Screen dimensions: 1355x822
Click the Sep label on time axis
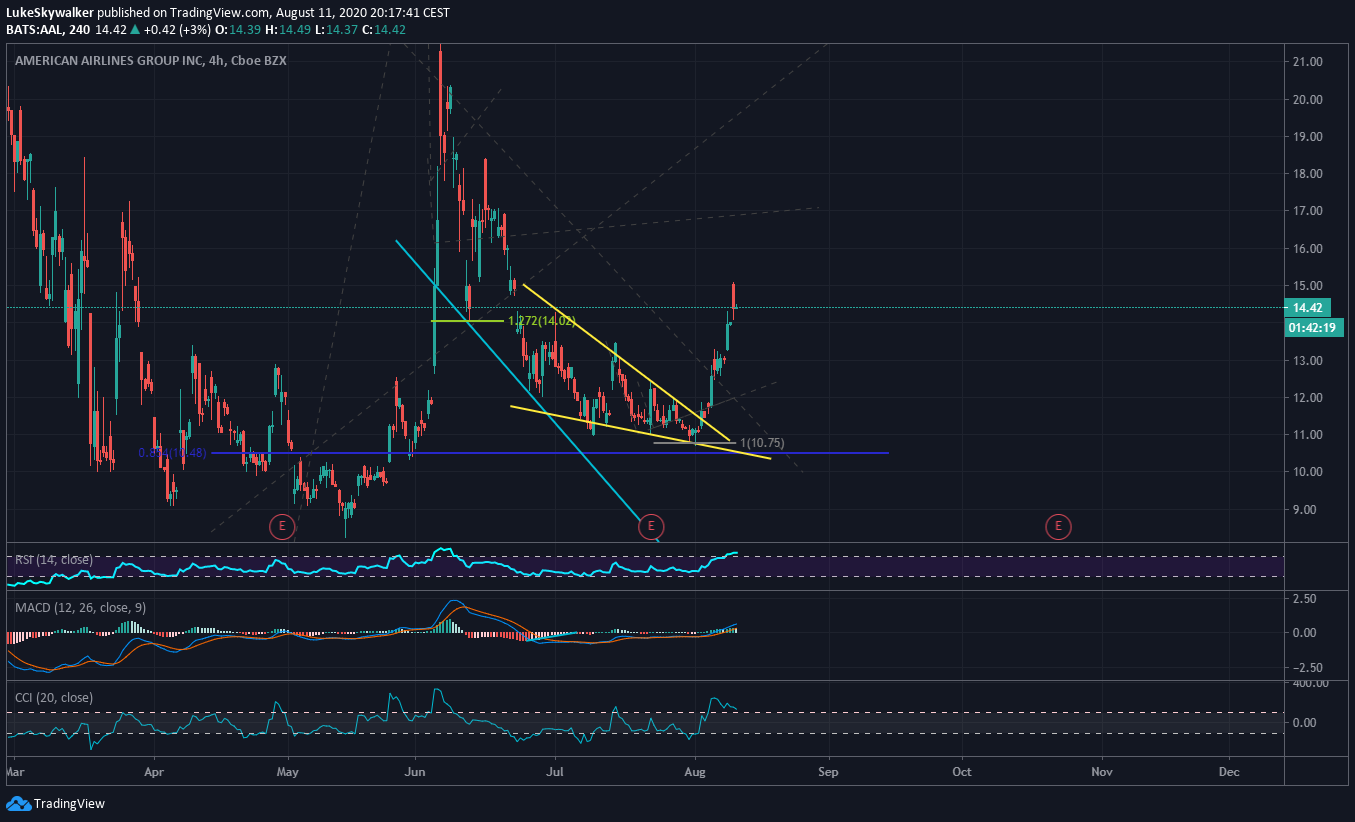pyautogui.click(x=826, y=772)
